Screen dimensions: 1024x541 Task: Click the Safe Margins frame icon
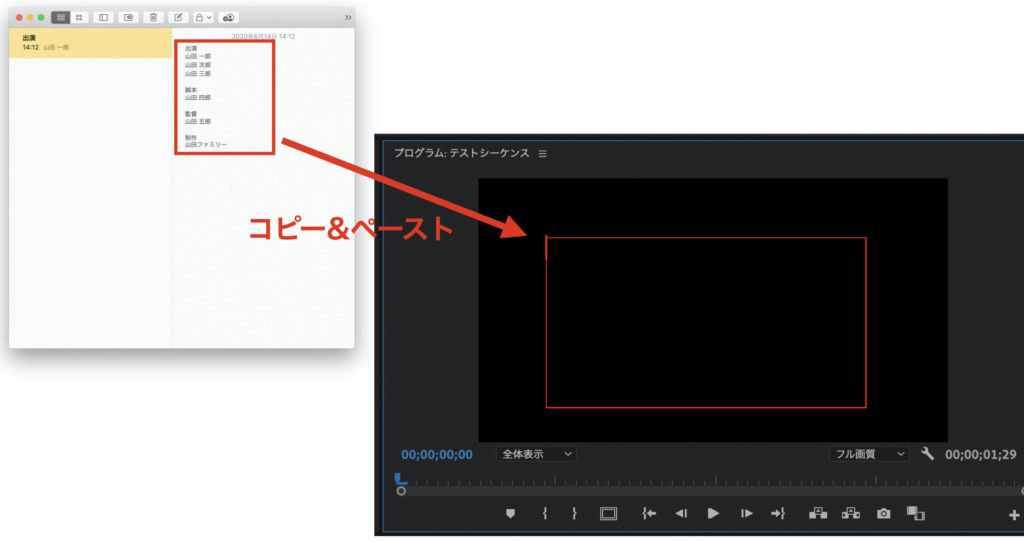pyautogui.click(x=608, y=513)
